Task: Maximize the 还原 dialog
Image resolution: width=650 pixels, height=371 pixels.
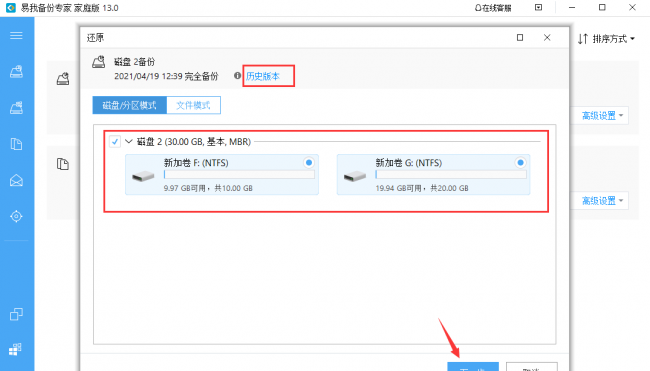Action: pyautogui.click(x=520, y=38)
